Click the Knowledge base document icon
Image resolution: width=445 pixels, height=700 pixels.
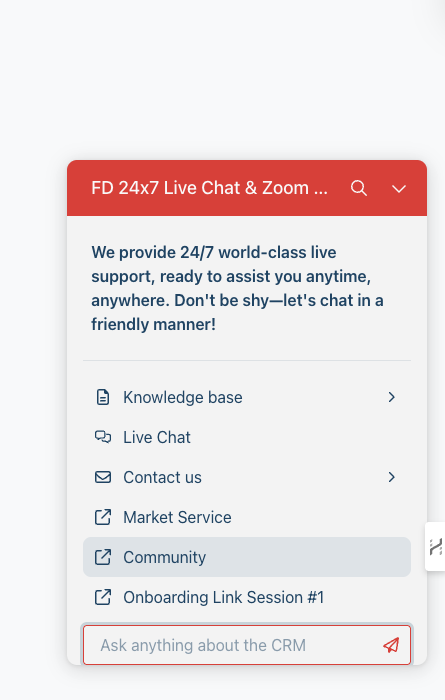[x=103, y=397]
